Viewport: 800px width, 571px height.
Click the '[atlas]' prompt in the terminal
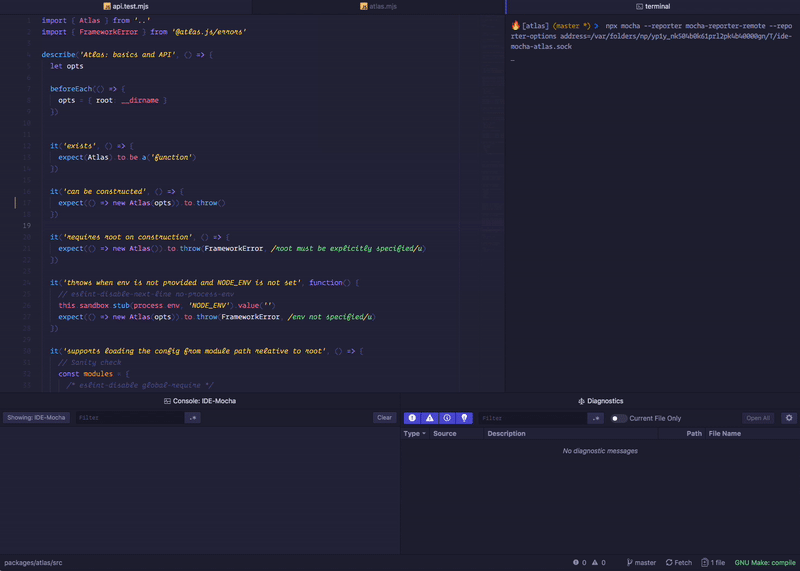[x=536, y=26]
